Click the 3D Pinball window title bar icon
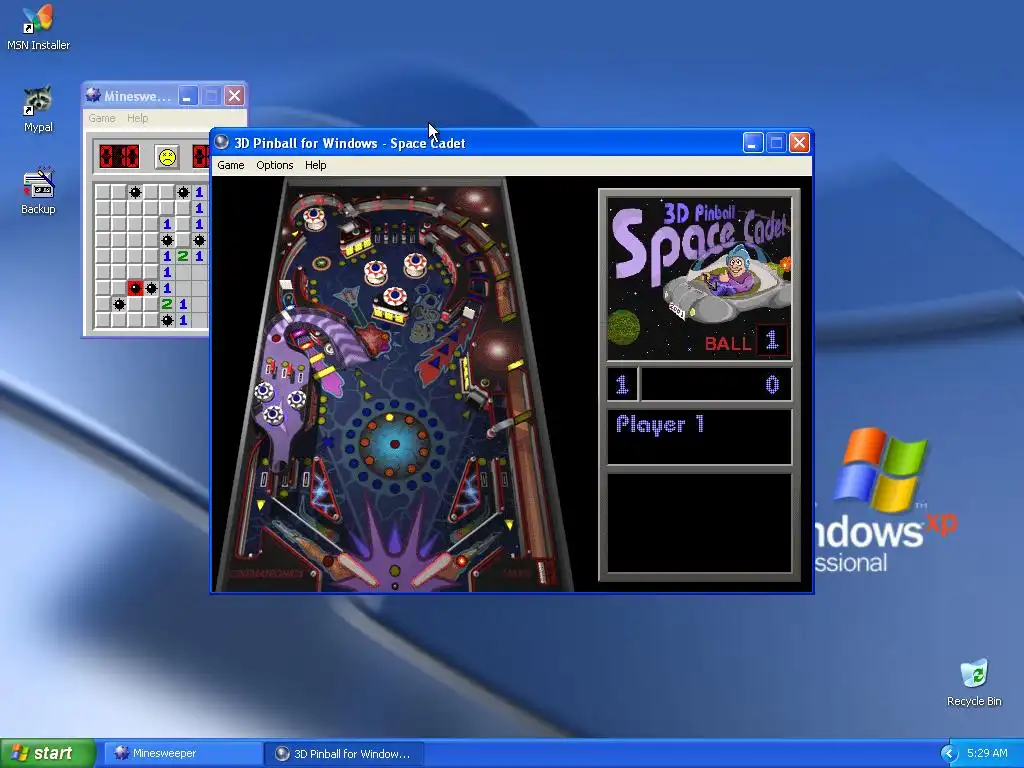 tap(222, 142)
